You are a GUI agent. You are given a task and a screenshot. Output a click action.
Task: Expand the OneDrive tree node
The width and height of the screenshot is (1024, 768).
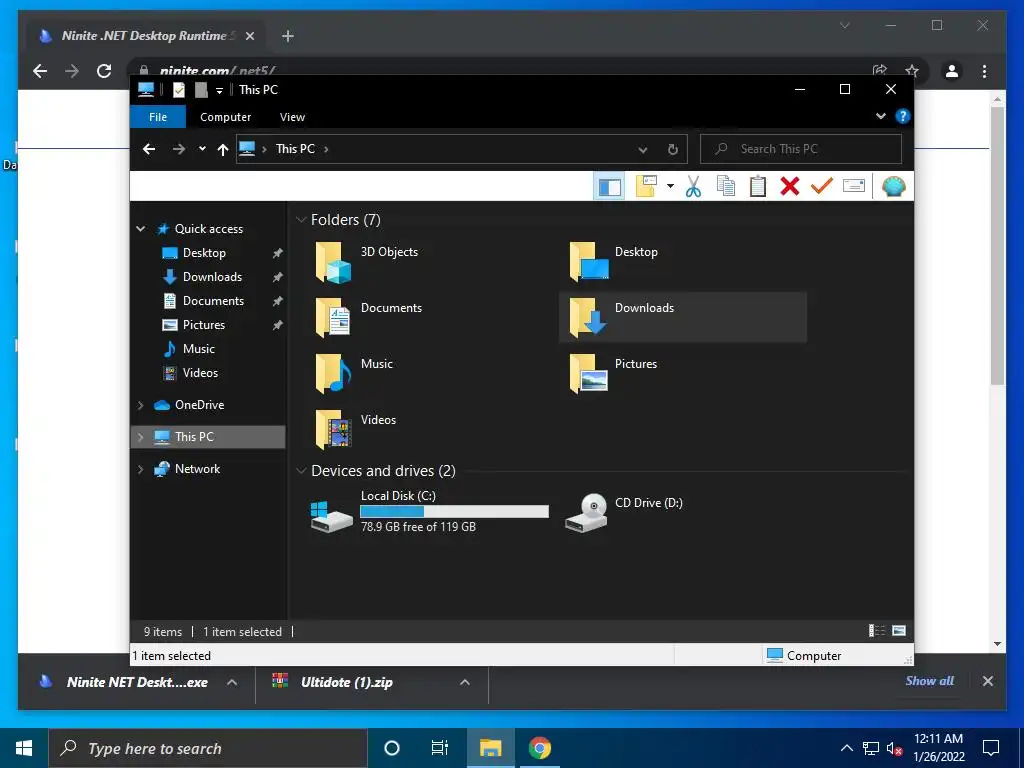tap(140, 405)
